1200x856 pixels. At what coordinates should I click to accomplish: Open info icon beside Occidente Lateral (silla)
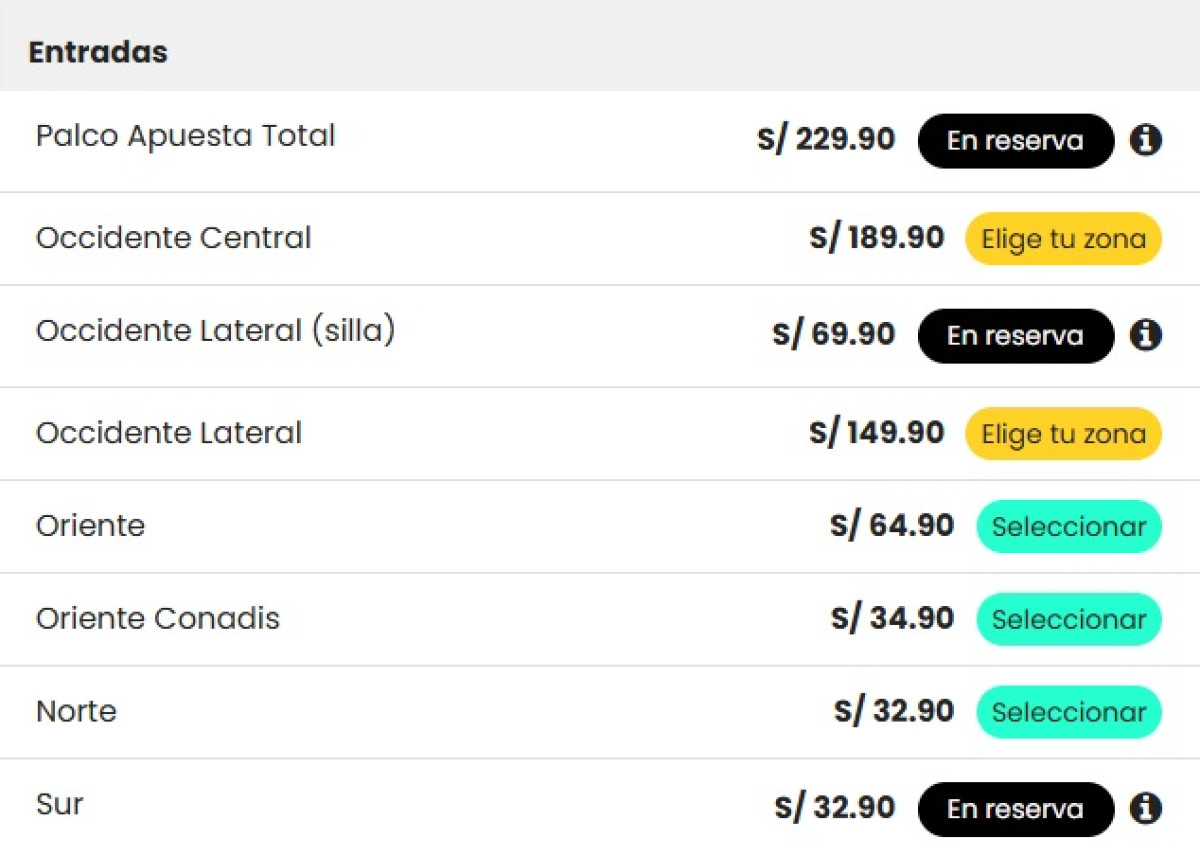1146,335
